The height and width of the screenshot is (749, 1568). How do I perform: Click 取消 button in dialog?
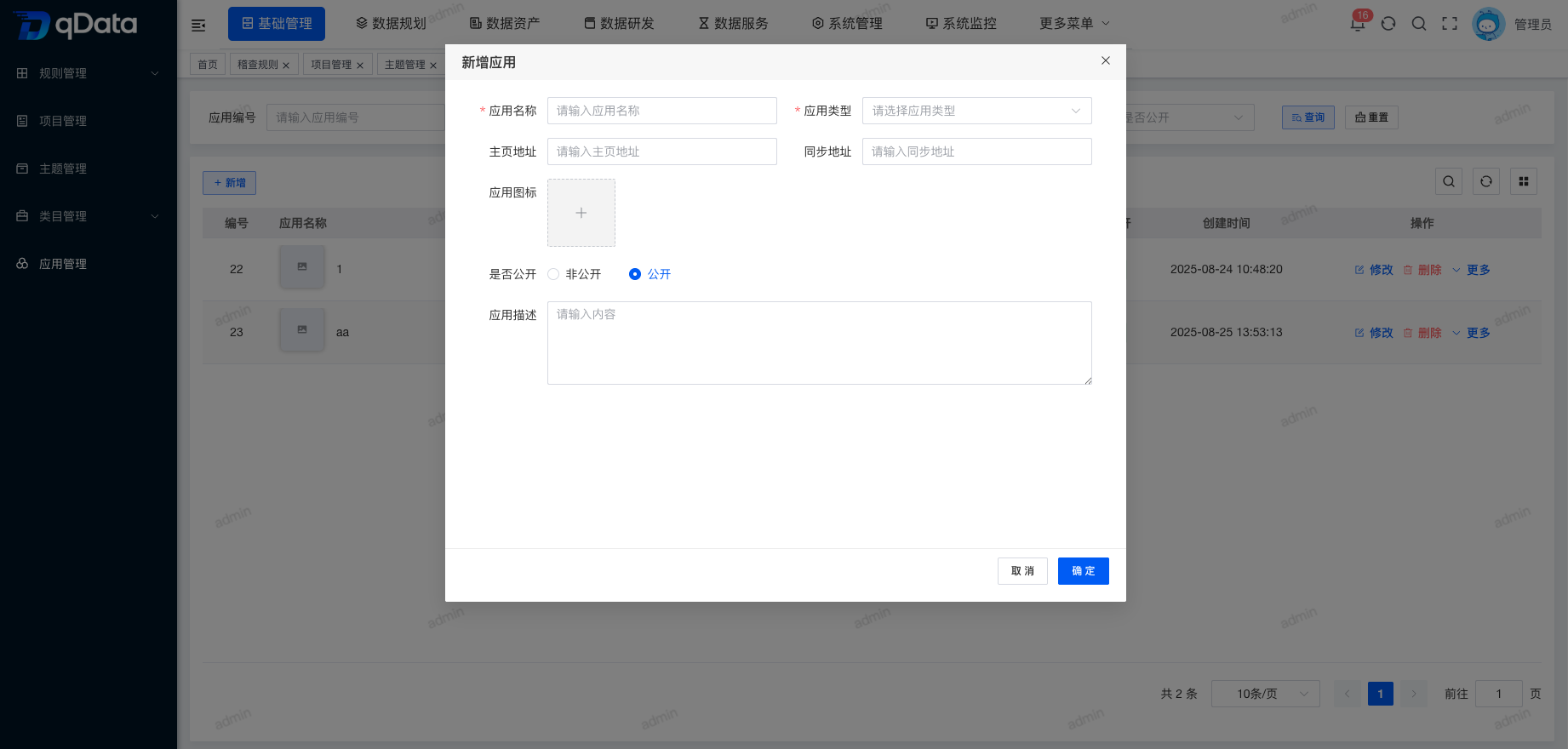click(x=1022, y=571)
